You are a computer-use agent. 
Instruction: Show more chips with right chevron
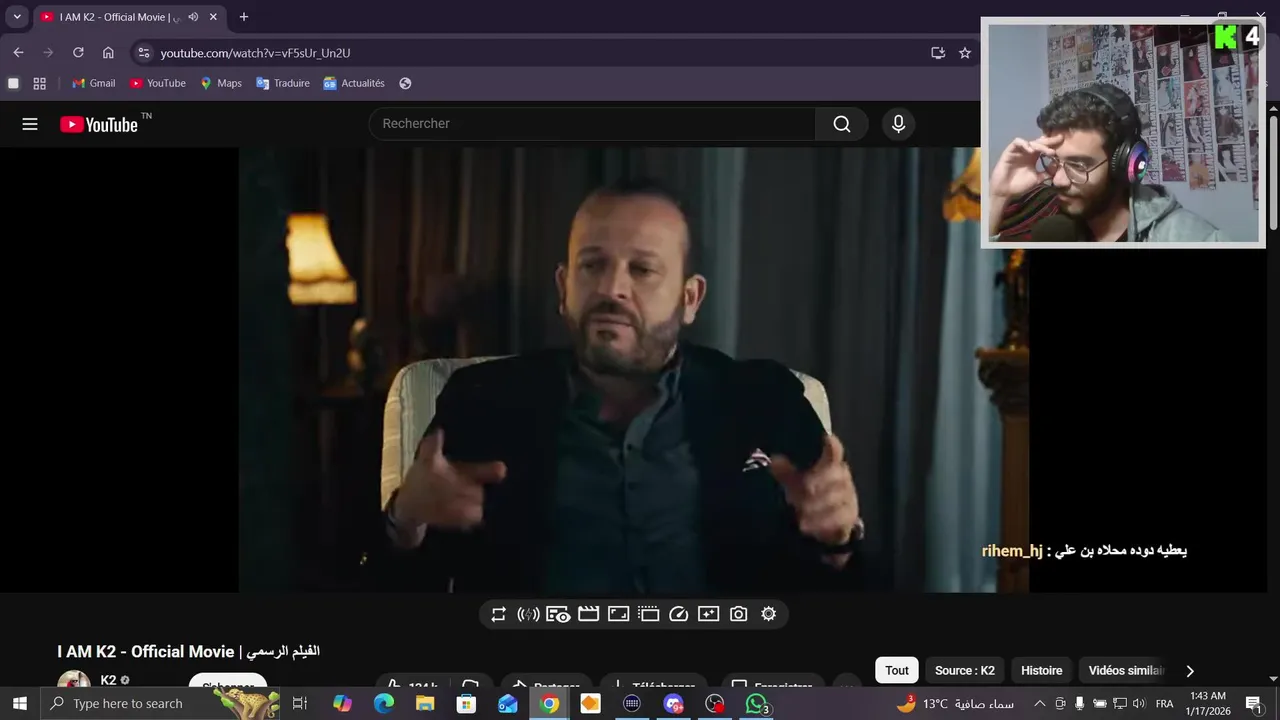coord(1189,671)
